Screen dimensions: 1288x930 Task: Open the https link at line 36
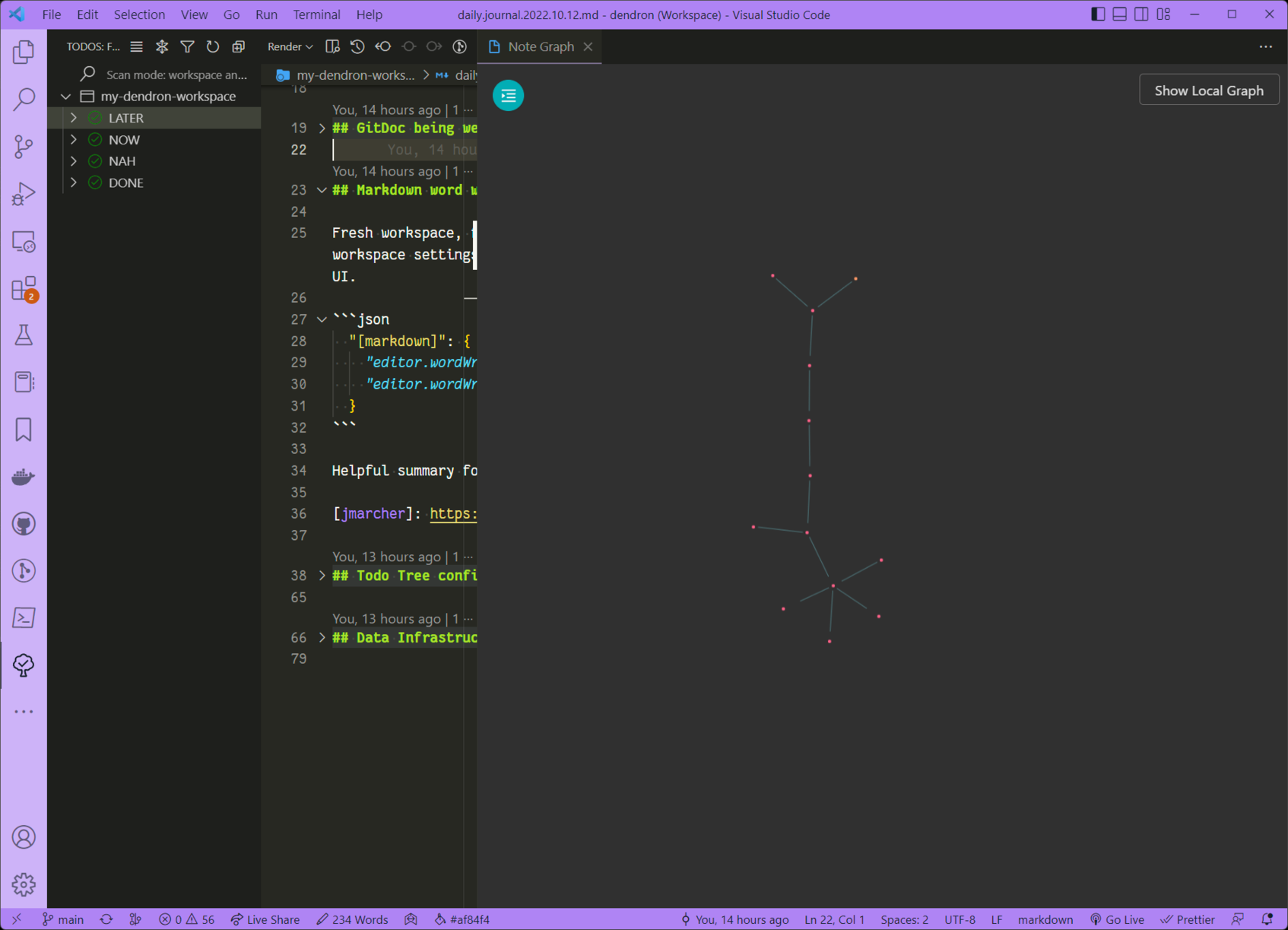click(454, 513)
